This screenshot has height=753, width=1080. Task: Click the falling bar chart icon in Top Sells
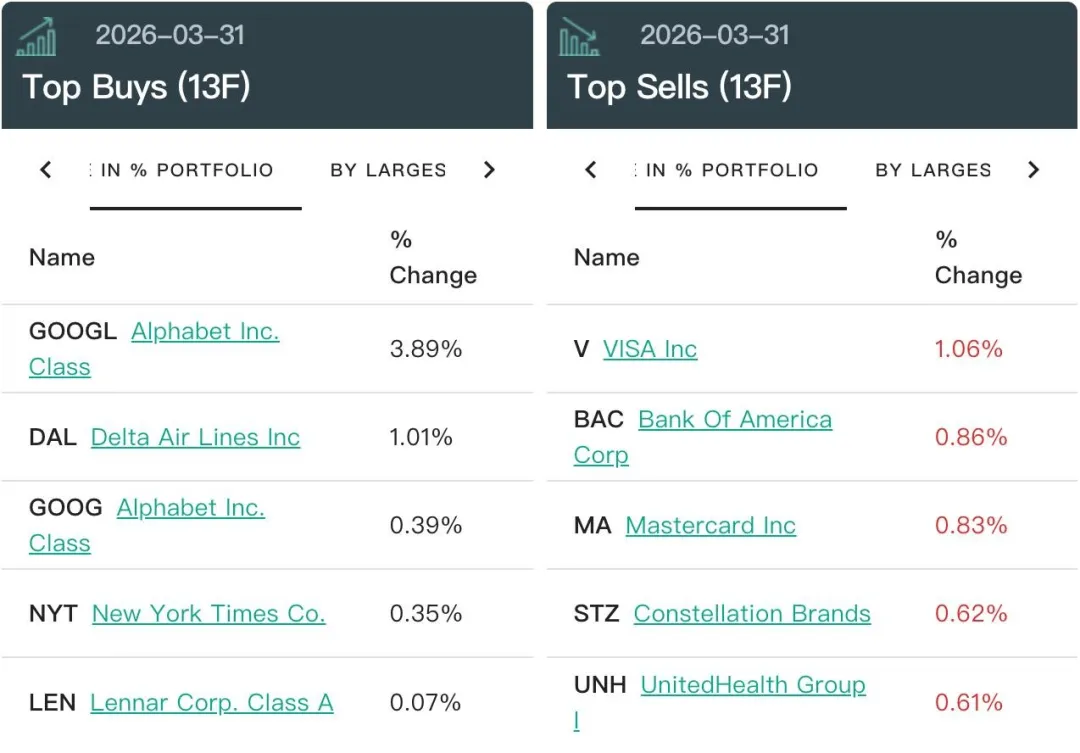pos(579,37)
